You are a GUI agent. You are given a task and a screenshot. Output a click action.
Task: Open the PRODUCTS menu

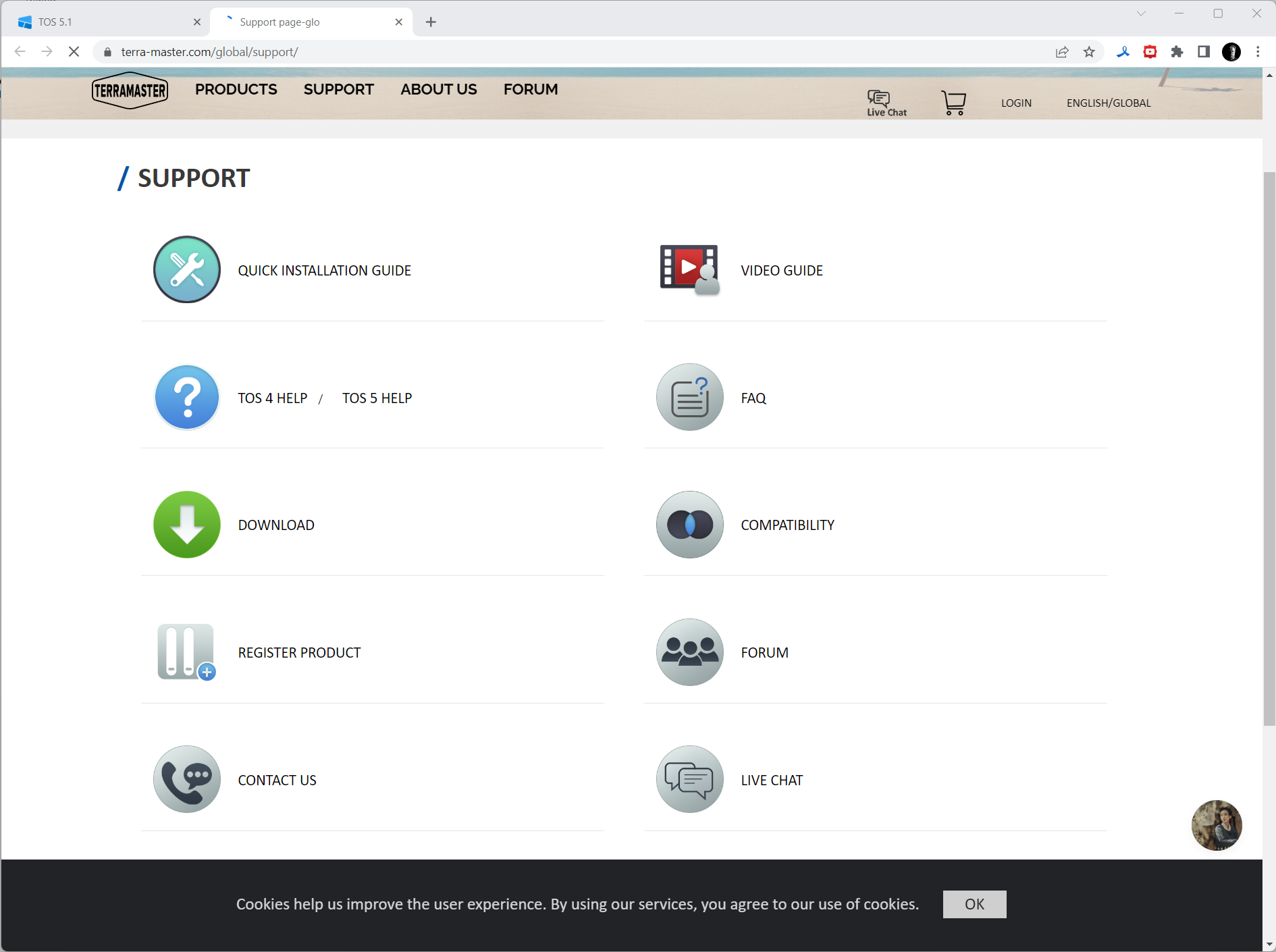pyautogui.click(x=236, y=89)
